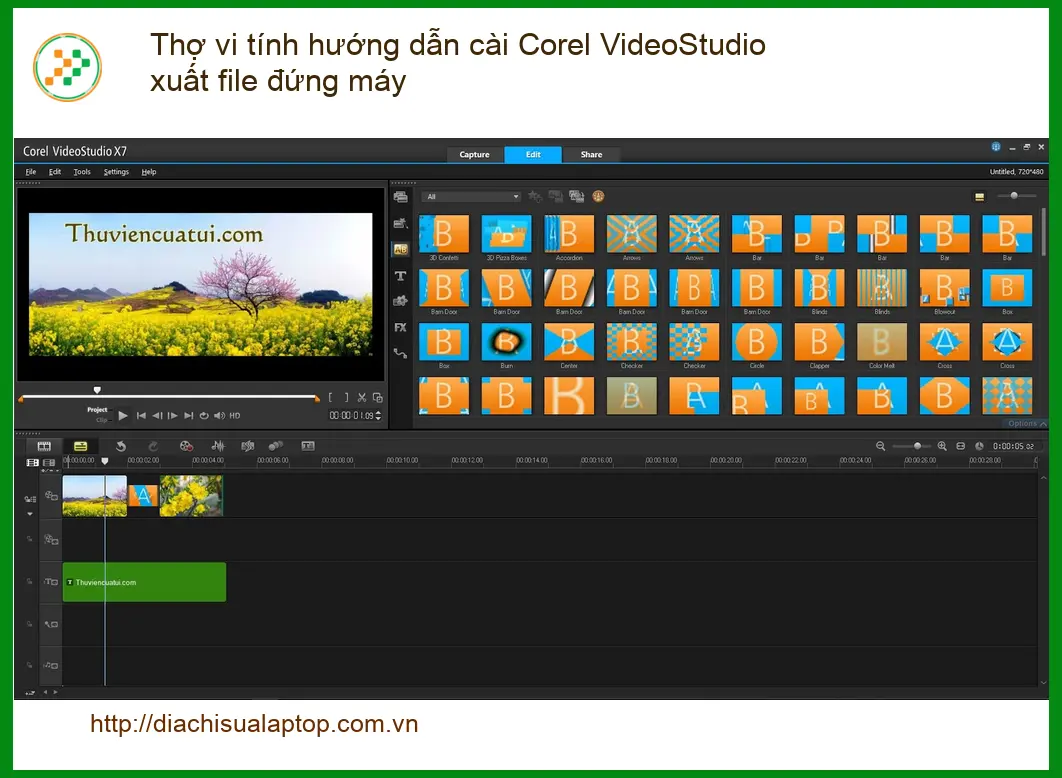
Task: Zoom out the timeline magnifier
Action: click(x=880, y=446)
